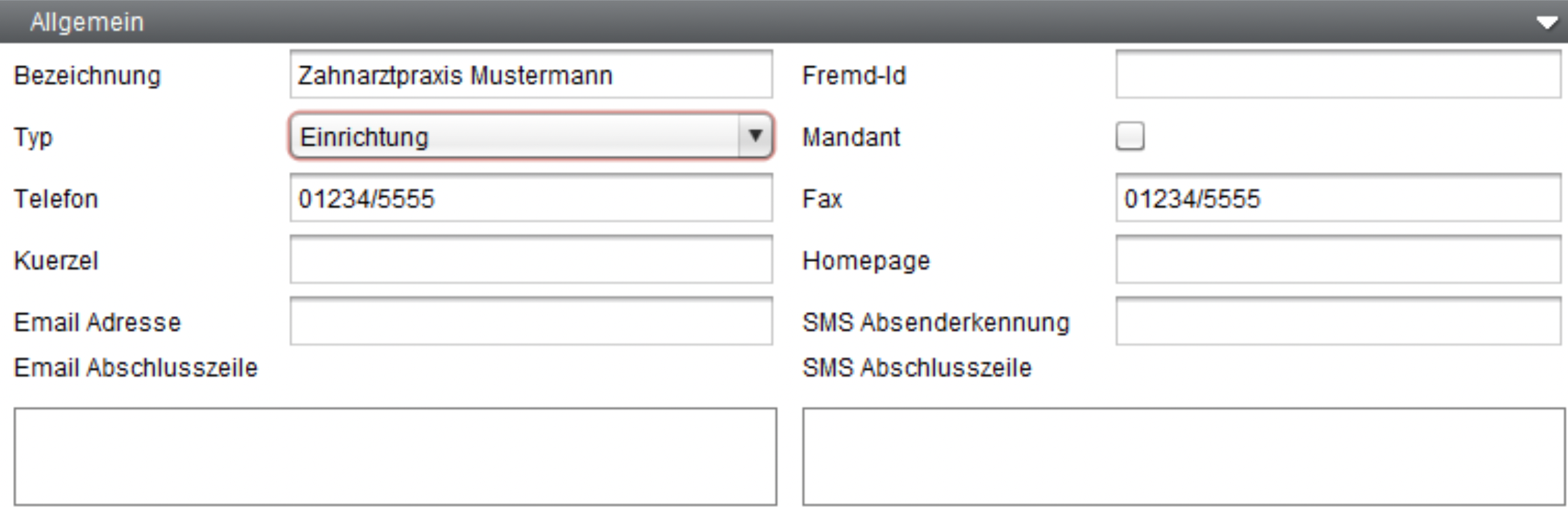Click into the Fremd-Id field

tap(1339, 74)
